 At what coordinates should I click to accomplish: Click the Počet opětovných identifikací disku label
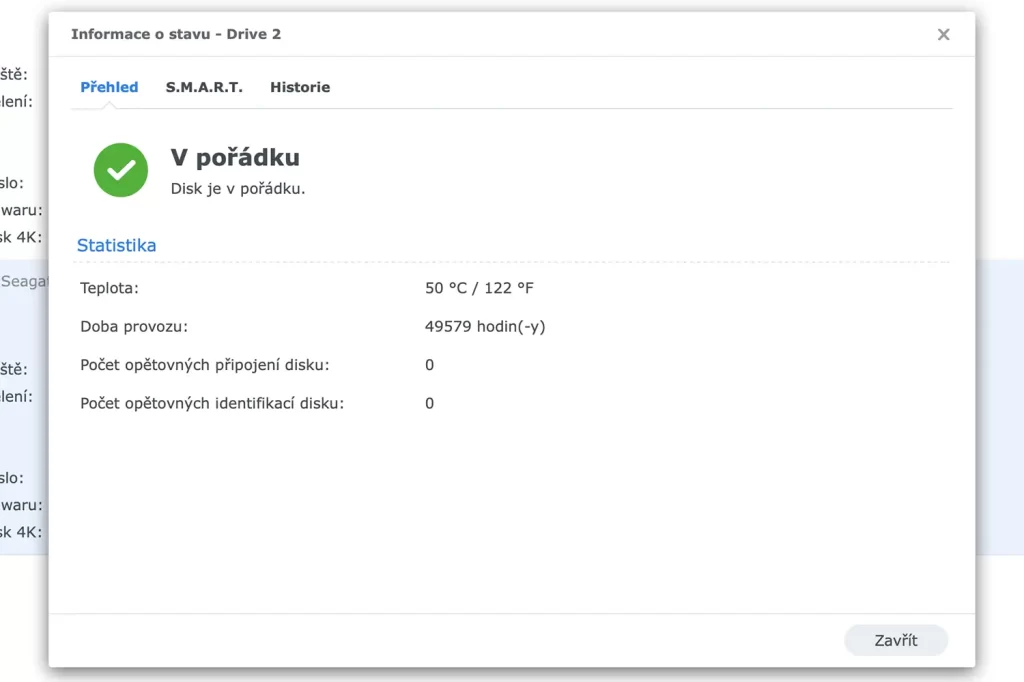(212, 403)
